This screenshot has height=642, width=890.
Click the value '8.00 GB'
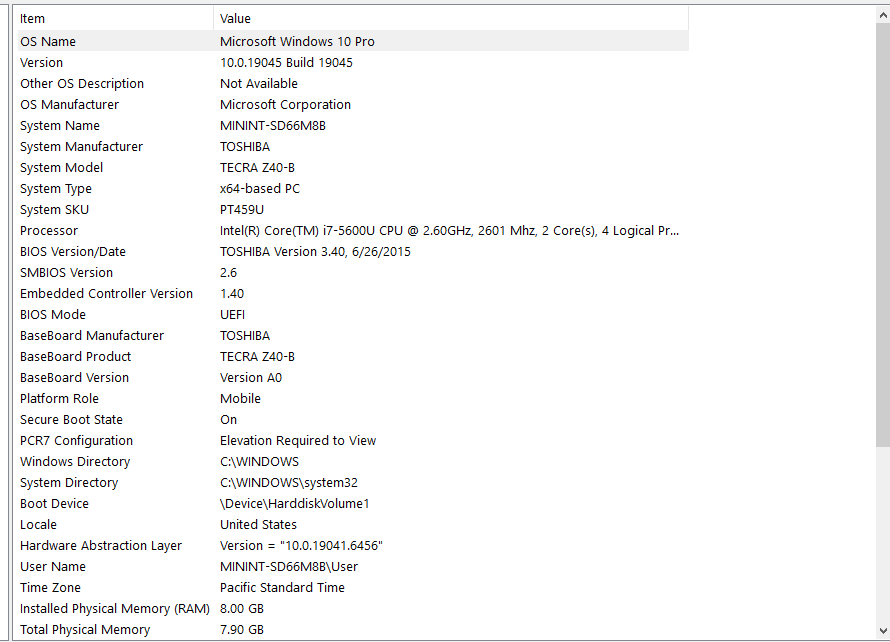(242, 609)
